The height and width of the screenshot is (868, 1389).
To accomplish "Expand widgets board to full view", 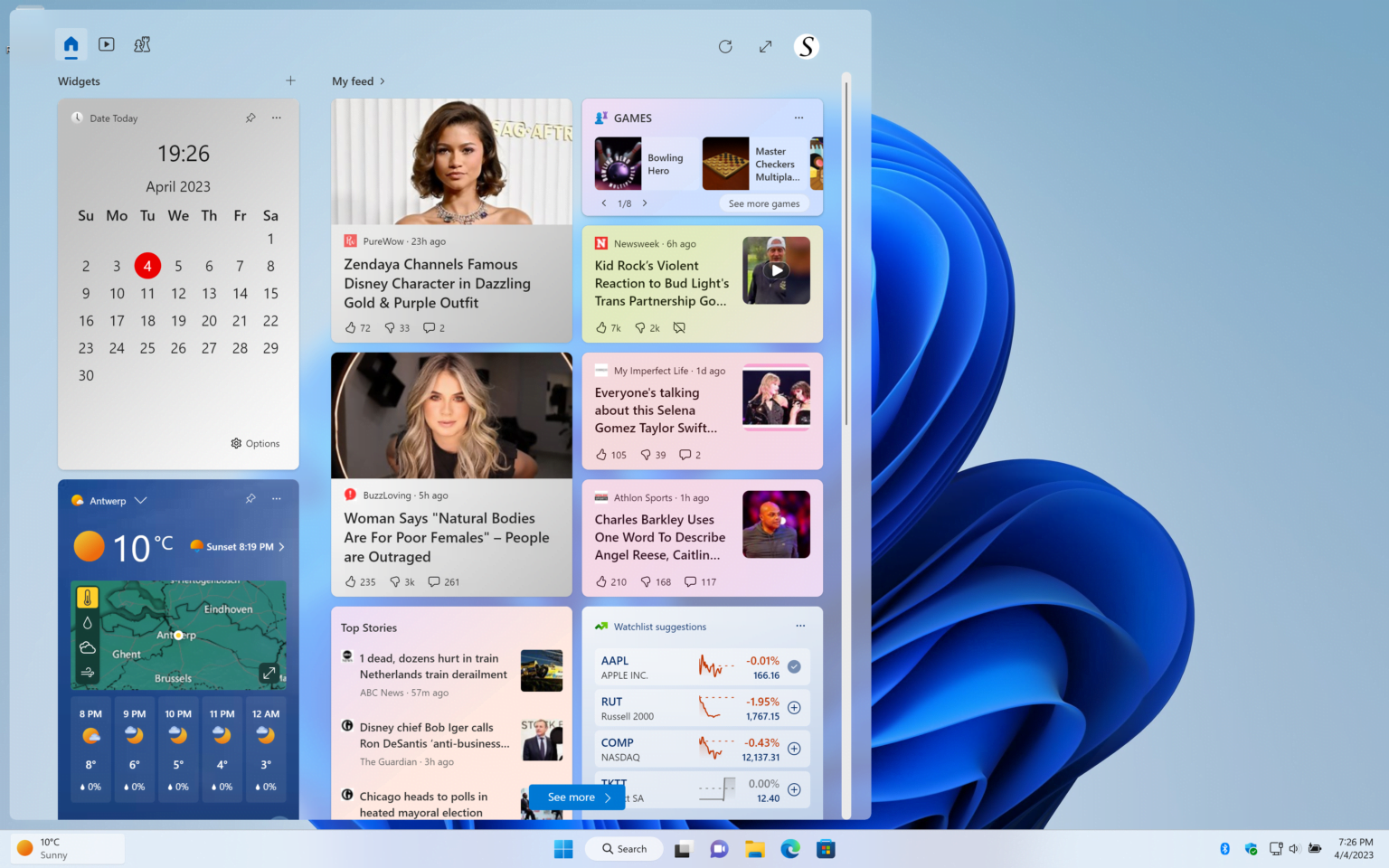I will [x=766, y=46].
